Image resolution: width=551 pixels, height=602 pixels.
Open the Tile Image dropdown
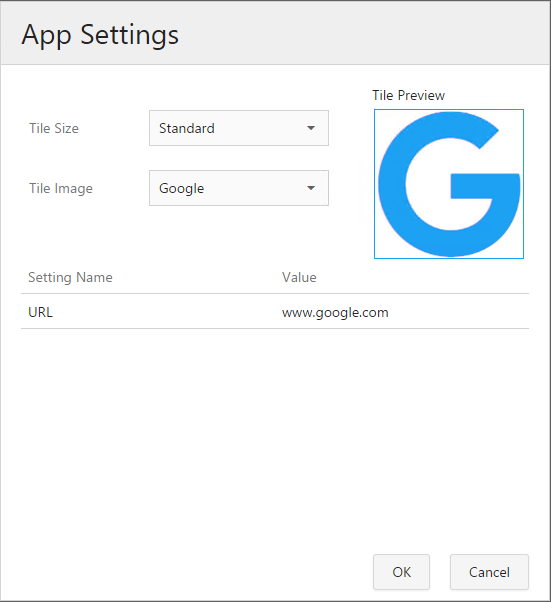click(239, 188)
